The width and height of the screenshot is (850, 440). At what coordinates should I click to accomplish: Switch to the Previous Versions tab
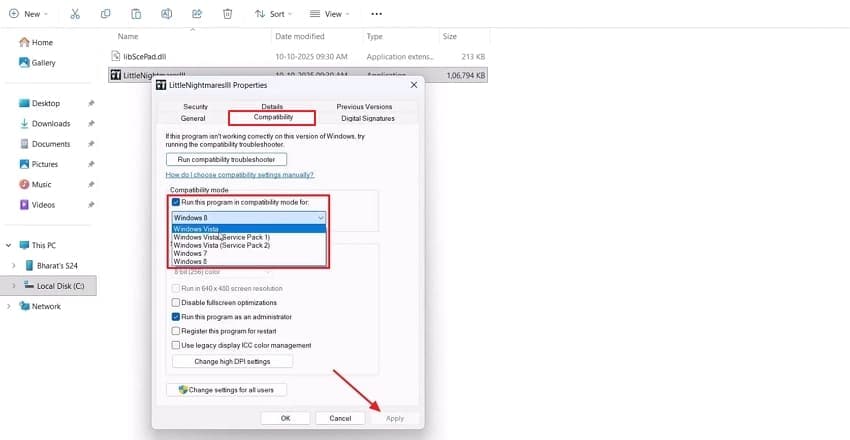[364, 107]
